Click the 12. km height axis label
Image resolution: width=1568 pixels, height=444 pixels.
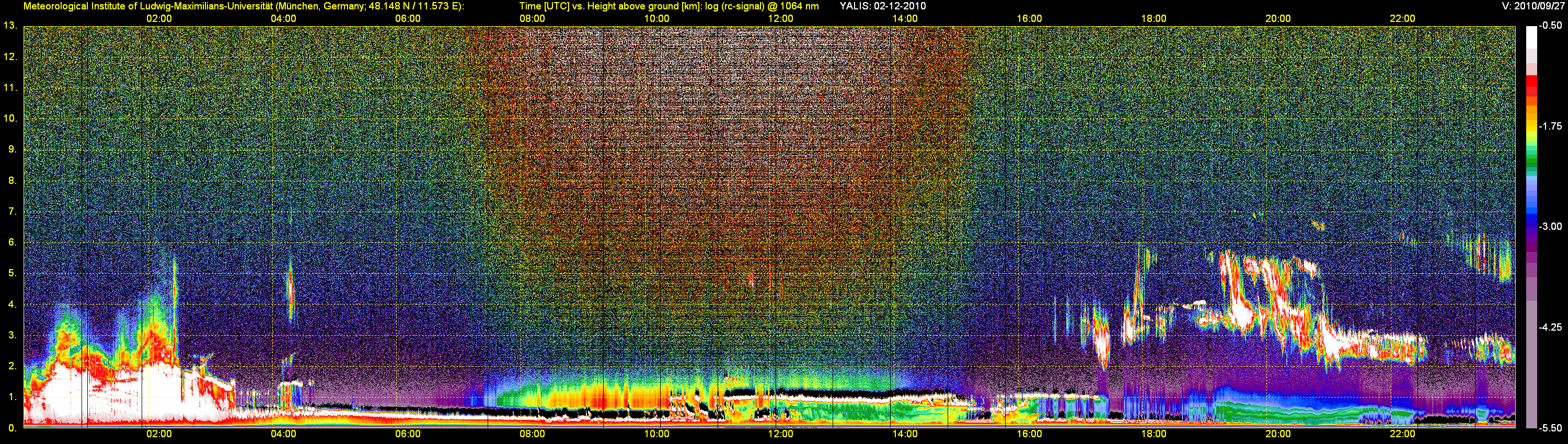pyautogui.click(x=10, y=56)
